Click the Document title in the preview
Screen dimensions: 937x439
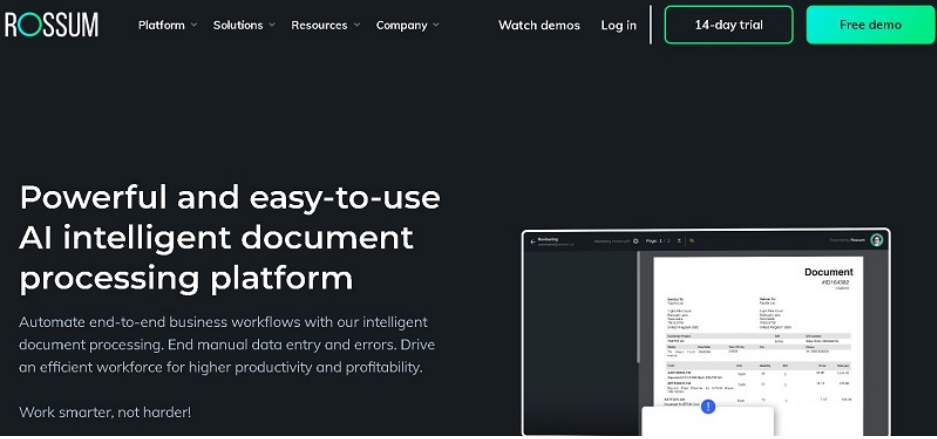pyautogui.click(x=828, y=272)
